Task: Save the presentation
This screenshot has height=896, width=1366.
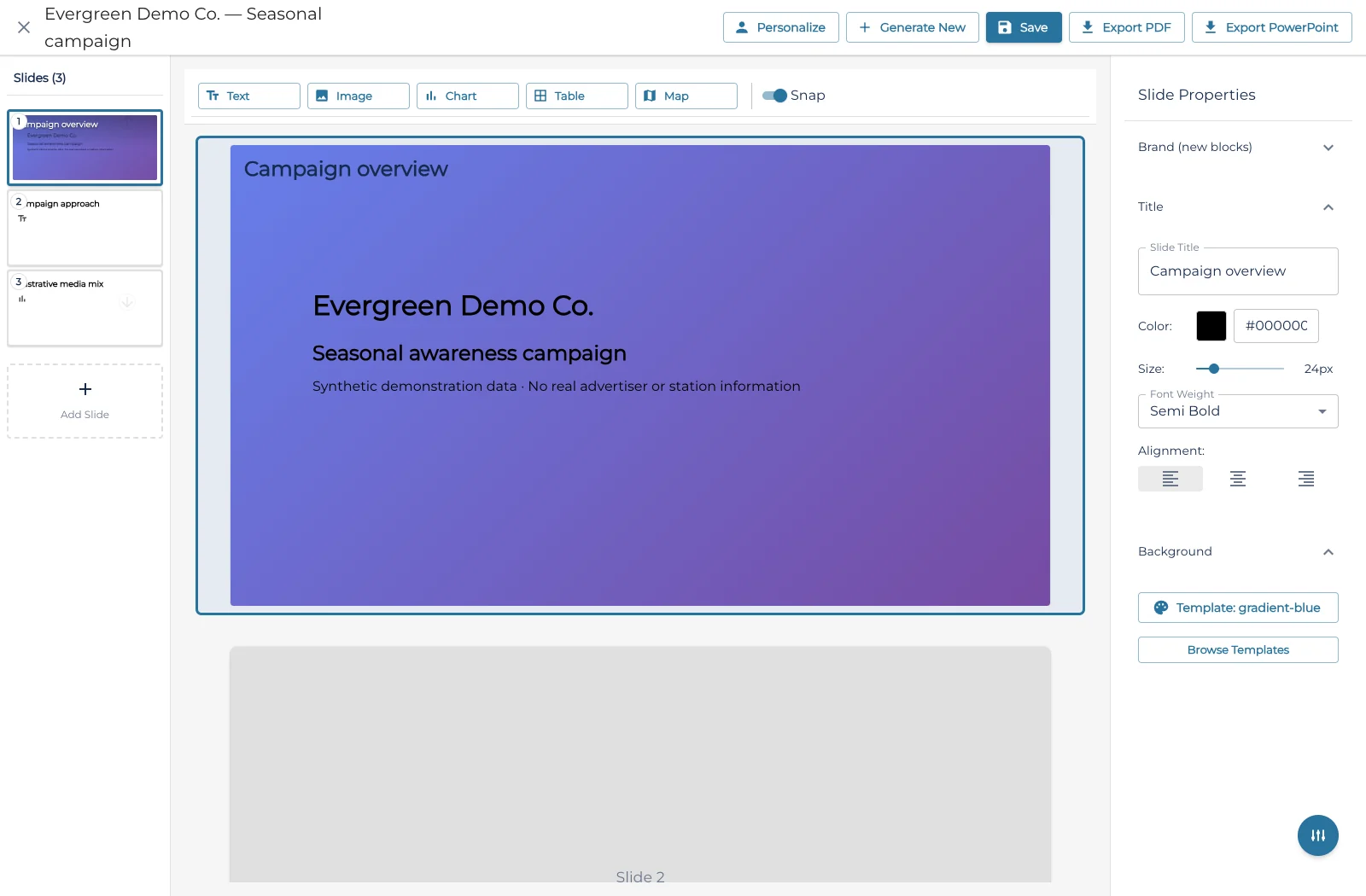Action: [x=1023, y=27]
